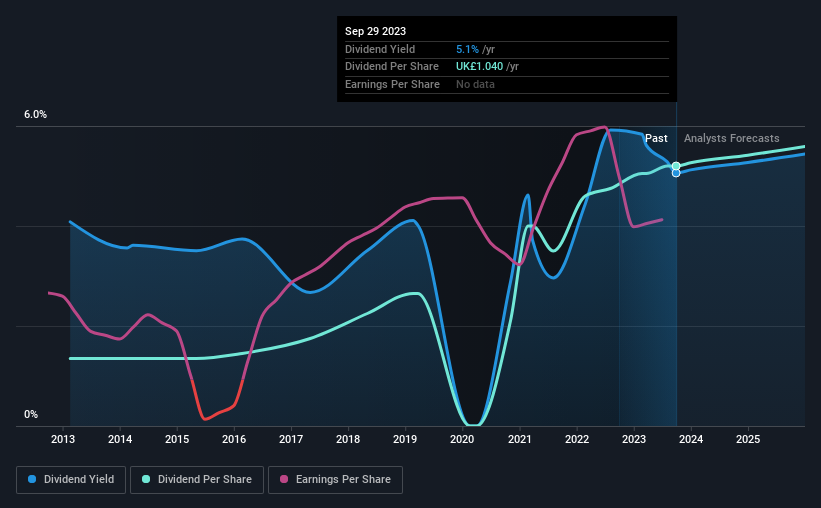This screenshot has width=821, height=508.
Task: Toggle the Dividend Per Share legend series
Action: [197, 480]
